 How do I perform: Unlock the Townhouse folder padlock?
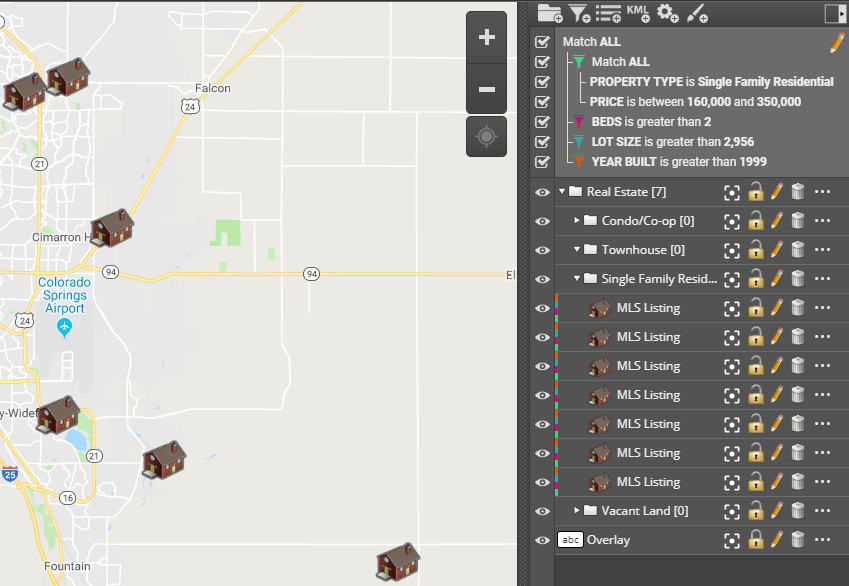757,249
